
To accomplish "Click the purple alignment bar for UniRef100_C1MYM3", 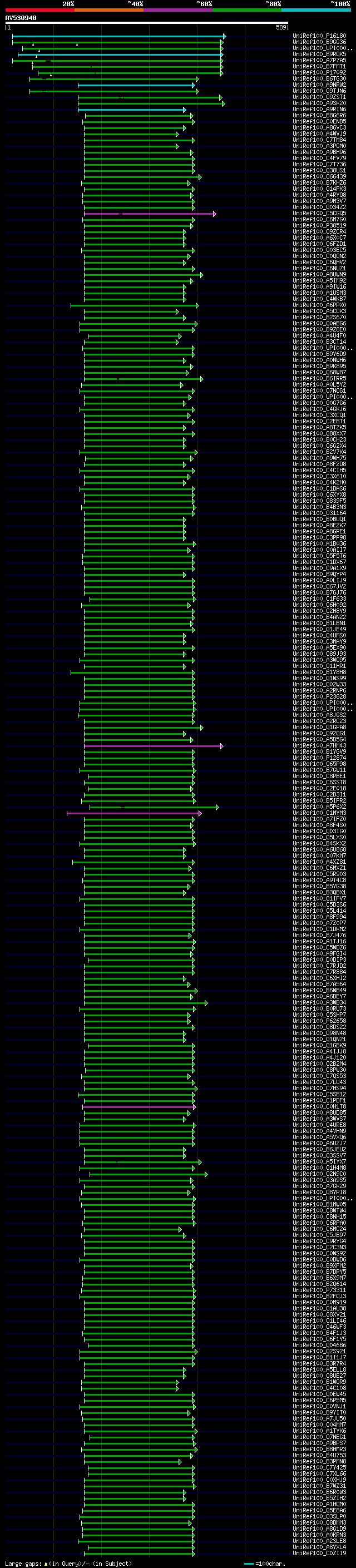I will [133, 813].
